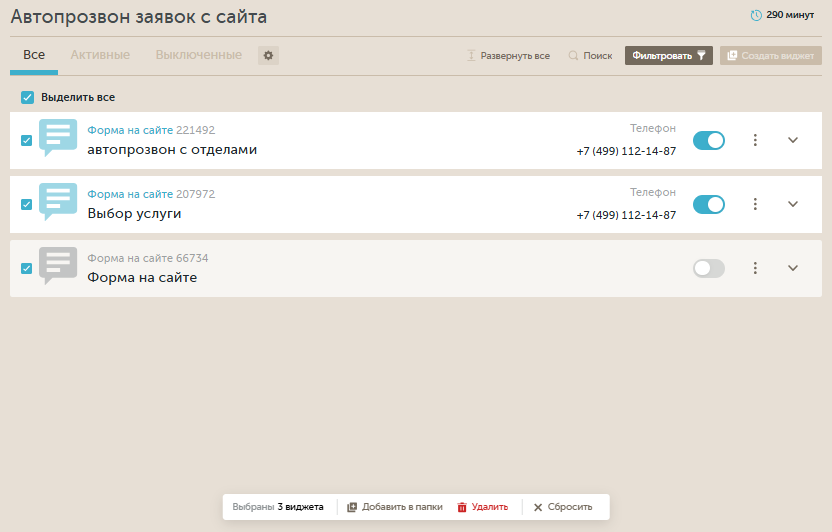Turn off the Выбор услуги switch
This screenshot has height=532, width=832.
tap(709, 204)
